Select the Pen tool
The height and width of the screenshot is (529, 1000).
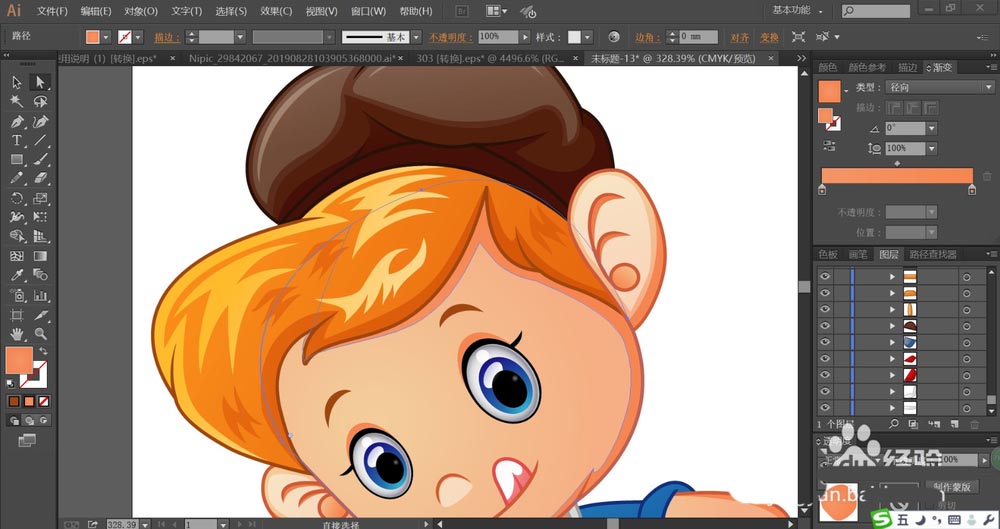pos(17,121)
